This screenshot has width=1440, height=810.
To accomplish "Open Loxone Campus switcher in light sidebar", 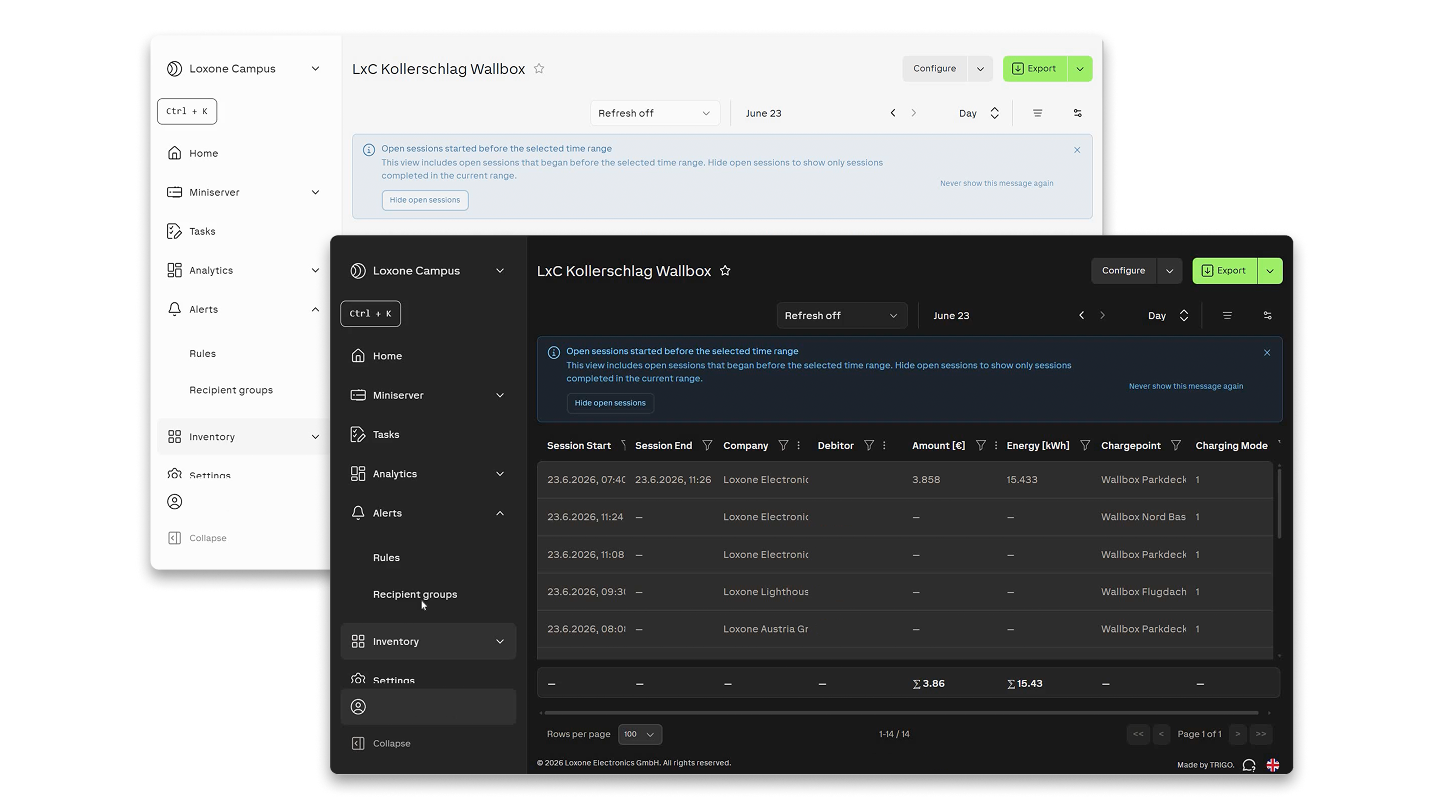I will (243, 69).
